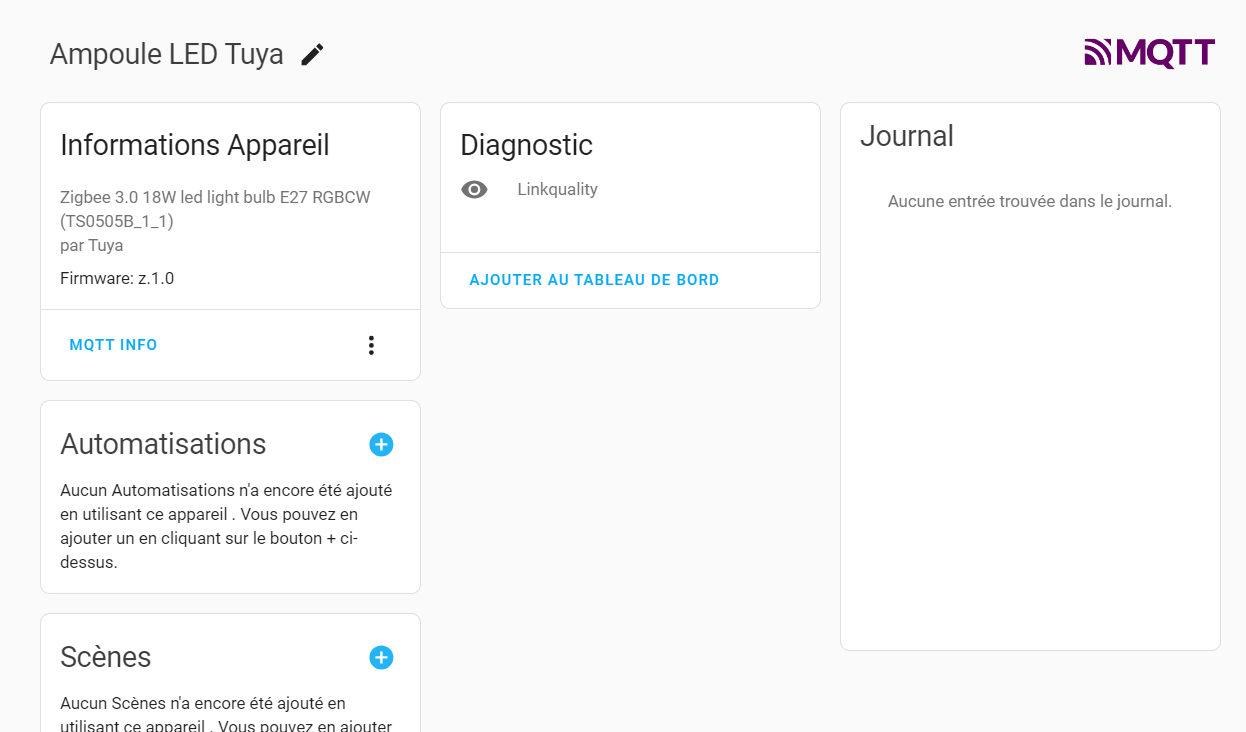1246x732 pixels.
Task: Click the Firmware: z.1.0 text
Action: click(x=117, y=278)
